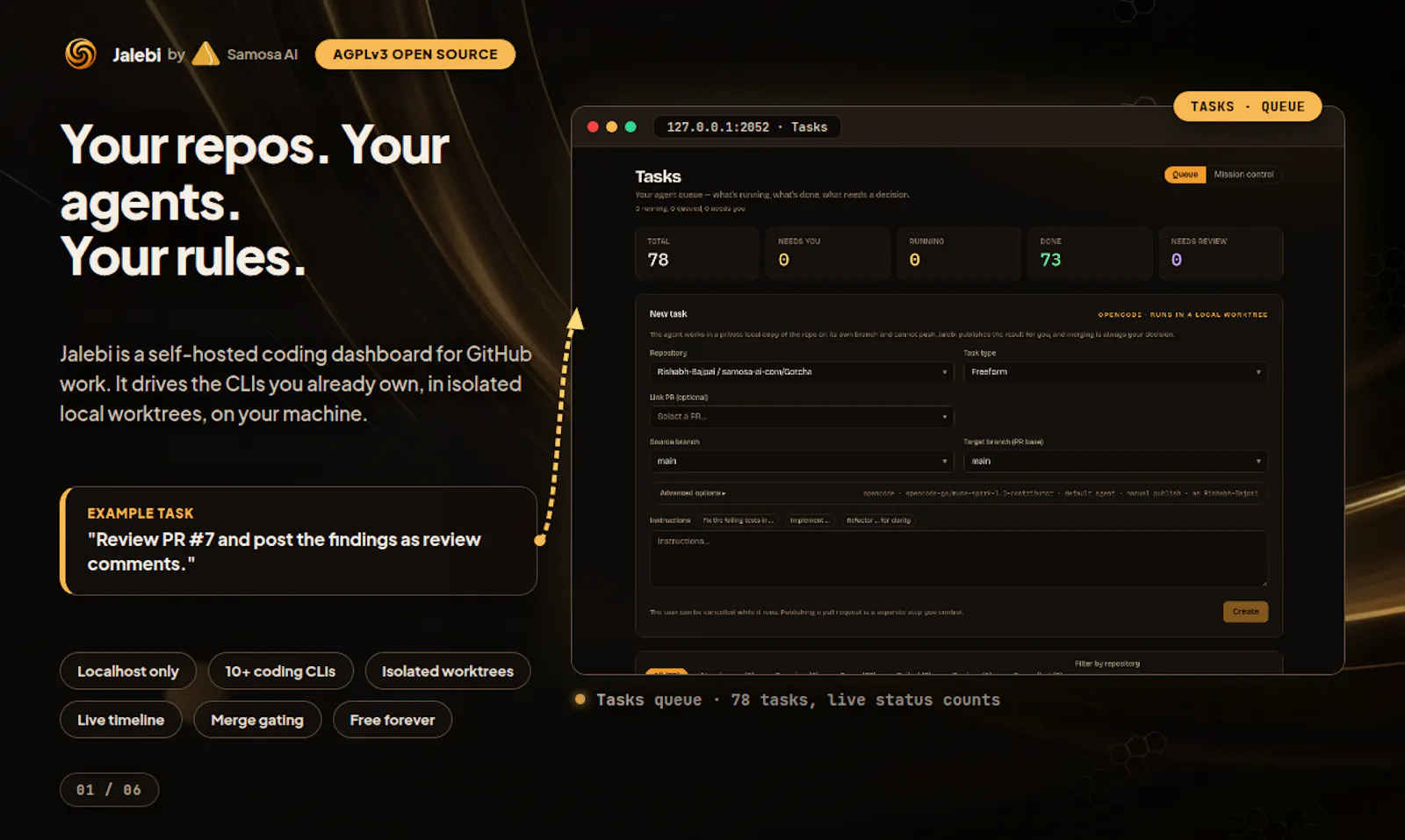Click 'OPENCODE · RUNS IN A LOCAL WORKTREE' label
The width and height of the screenshot is (1405, 840).
[1183, 314]
